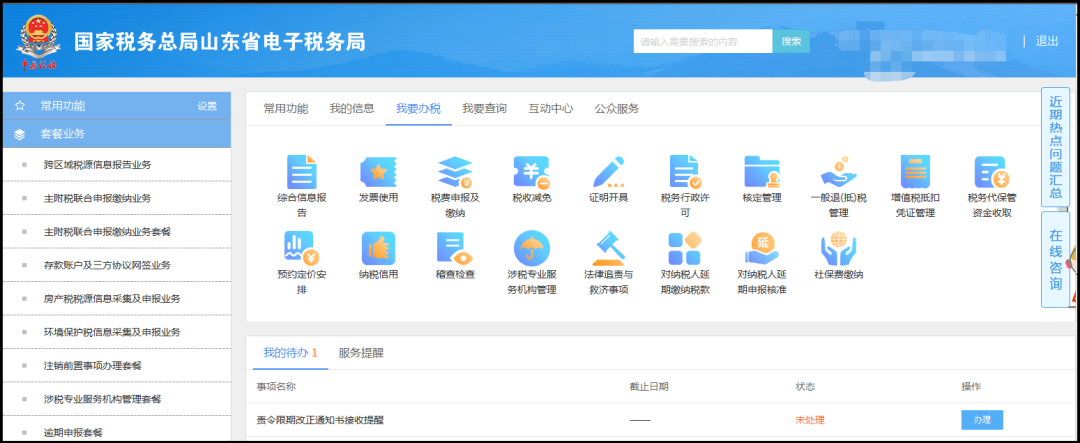Open the 发票使用 icon
This screenshot has width=1080, height=443.
378,172
